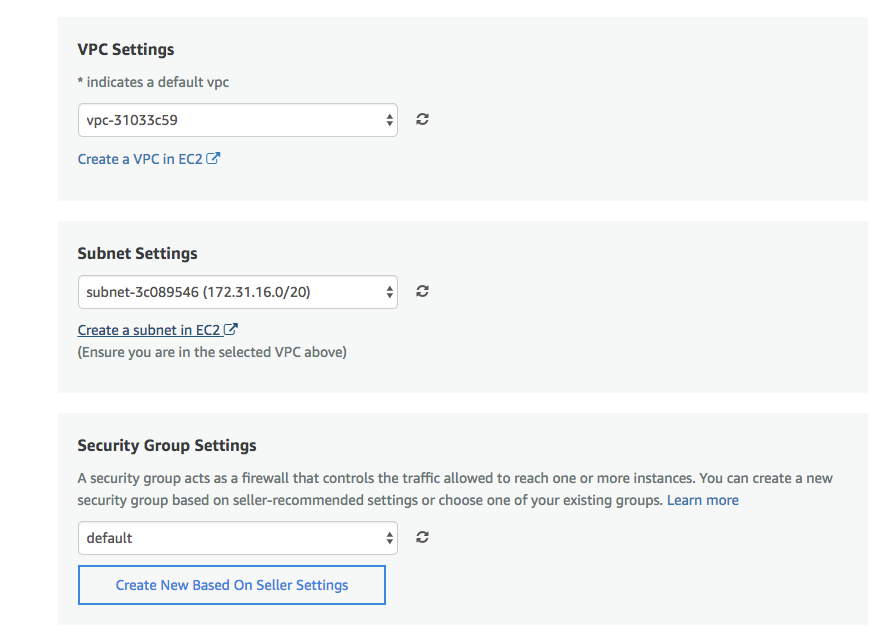Expand the Subnet Settings selection list
Image resolution: width=890 pixels, height=639 pixels.
237,291
